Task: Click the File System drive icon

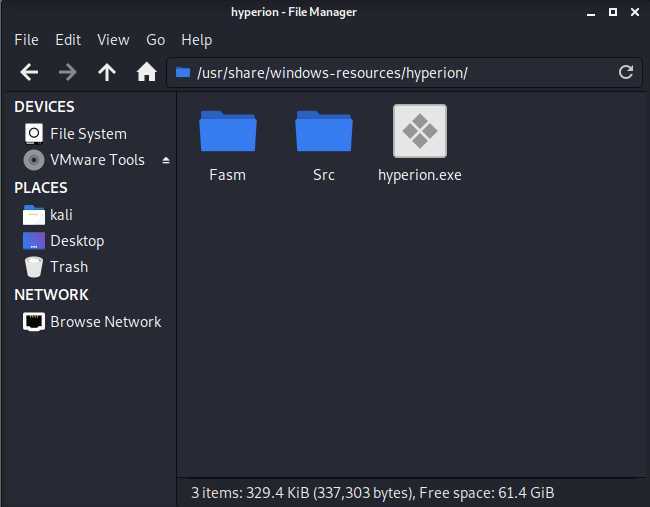Action: tap(34, 133)
